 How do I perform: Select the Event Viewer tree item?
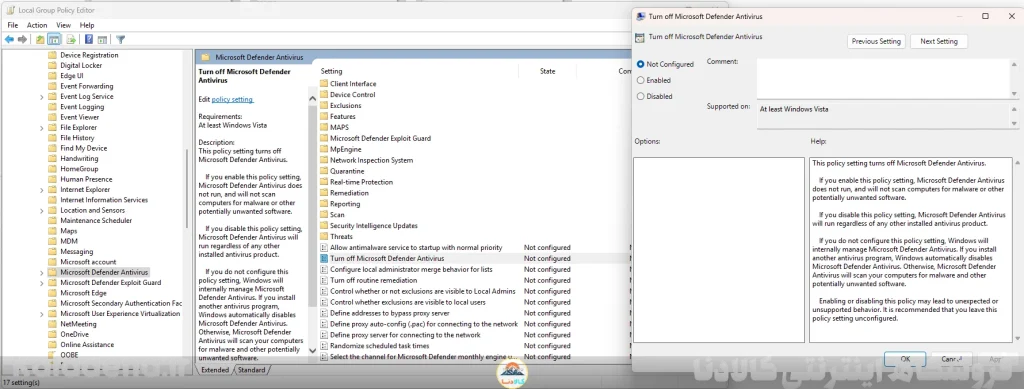(x=80, y=117)
